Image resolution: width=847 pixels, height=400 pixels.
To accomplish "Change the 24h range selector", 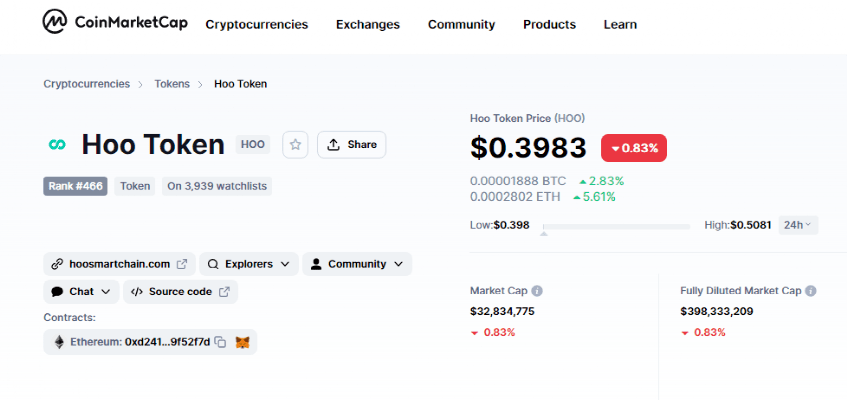I will 797,225.
